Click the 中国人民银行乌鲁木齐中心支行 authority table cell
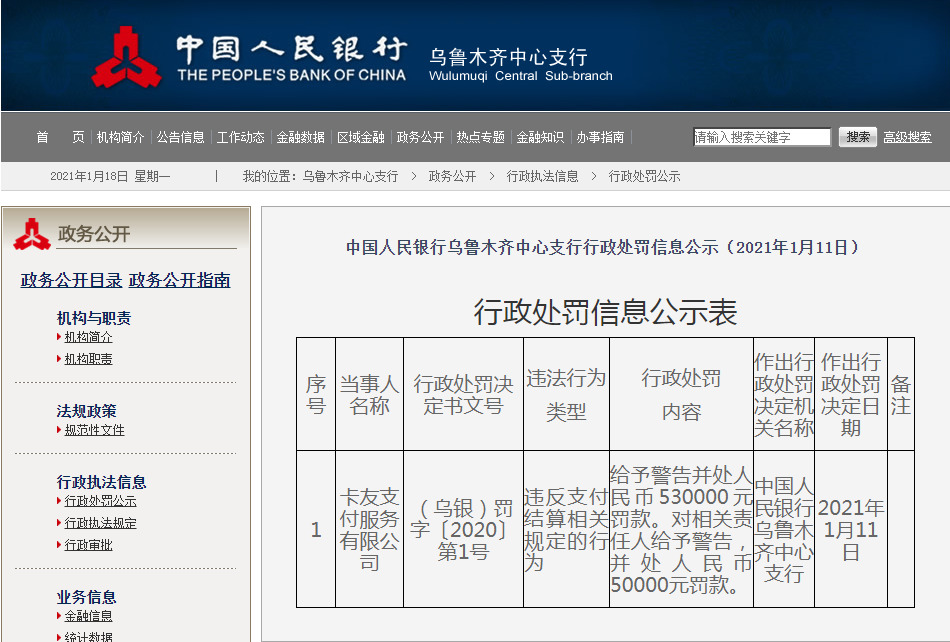The width and height of the screenshot is (950, 642). (x=784, y=530)
